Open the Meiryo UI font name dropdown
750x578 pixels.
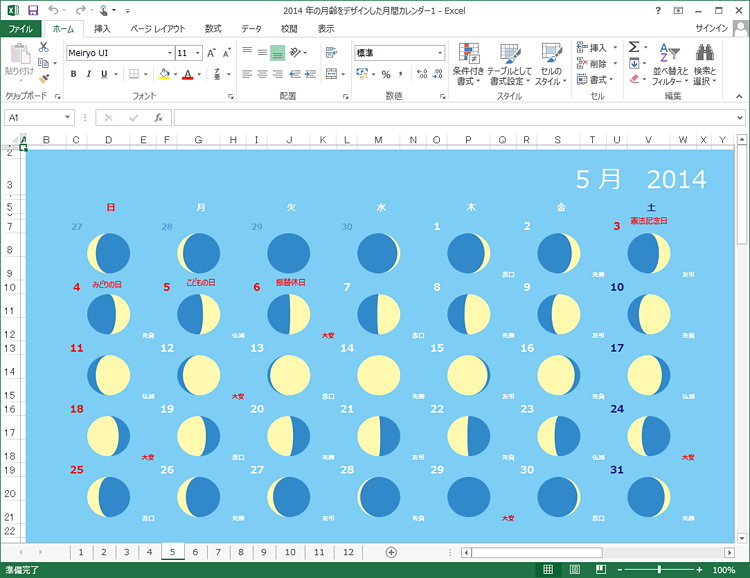coord(169,53)
